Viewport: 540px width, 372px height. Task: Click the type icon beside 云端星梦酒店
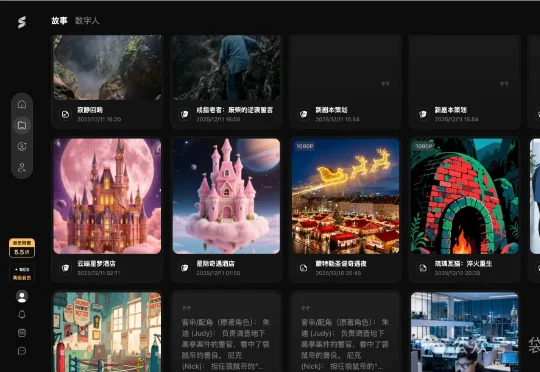[x=65, y=268]
